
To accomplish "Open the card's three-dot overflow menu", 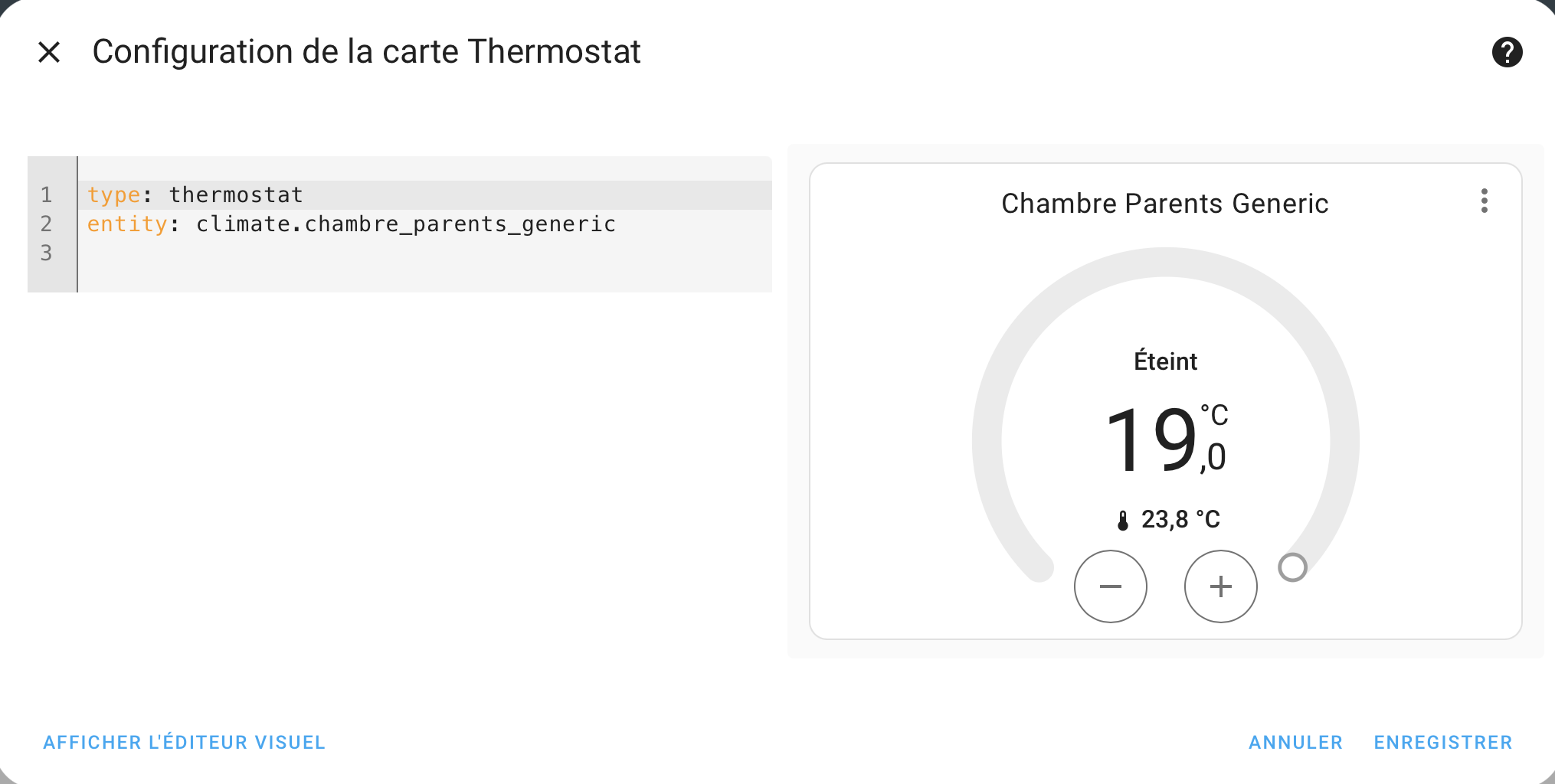I will tap(1484, 201).
